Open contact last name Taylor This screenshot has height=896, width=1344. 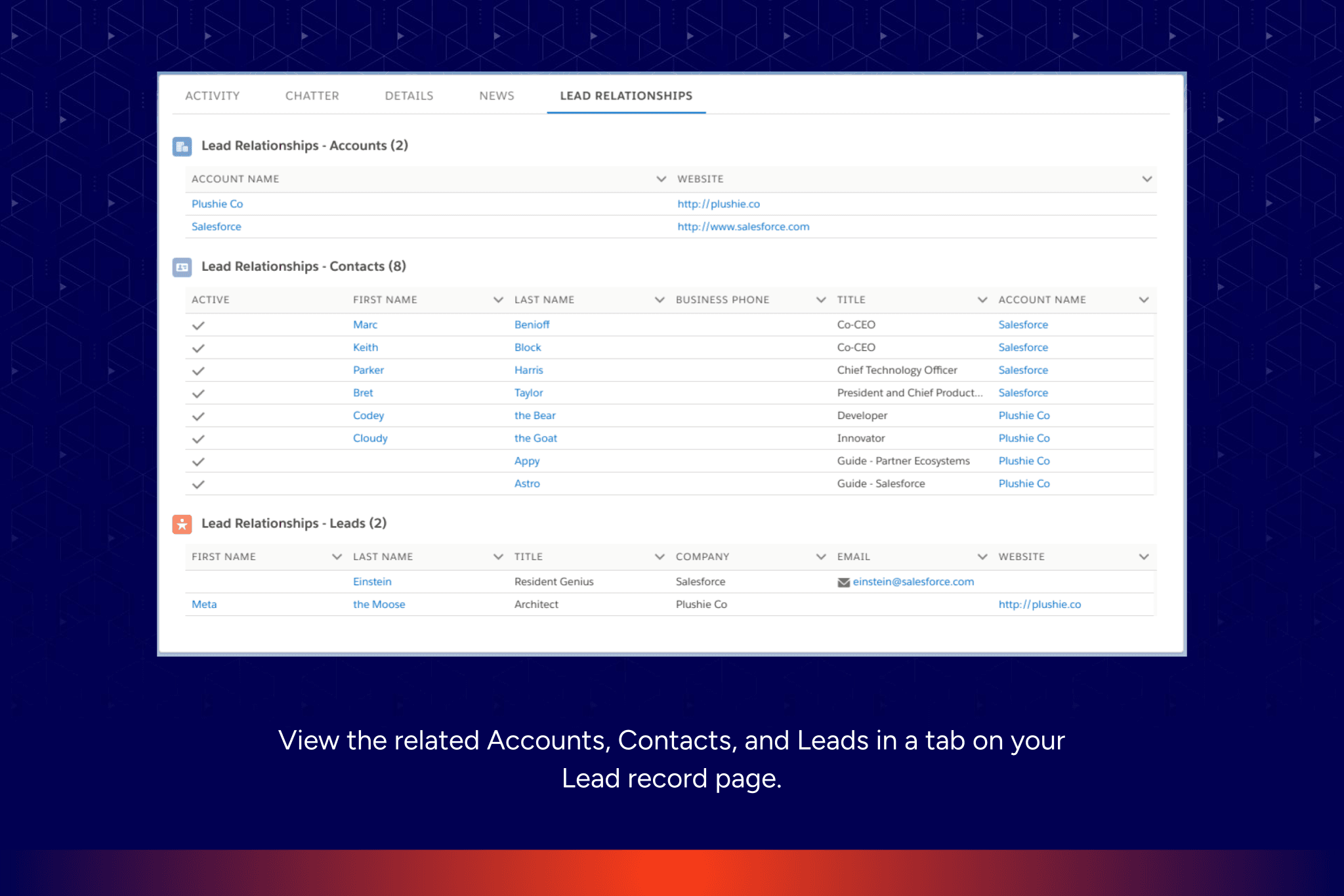coord(529,393)
